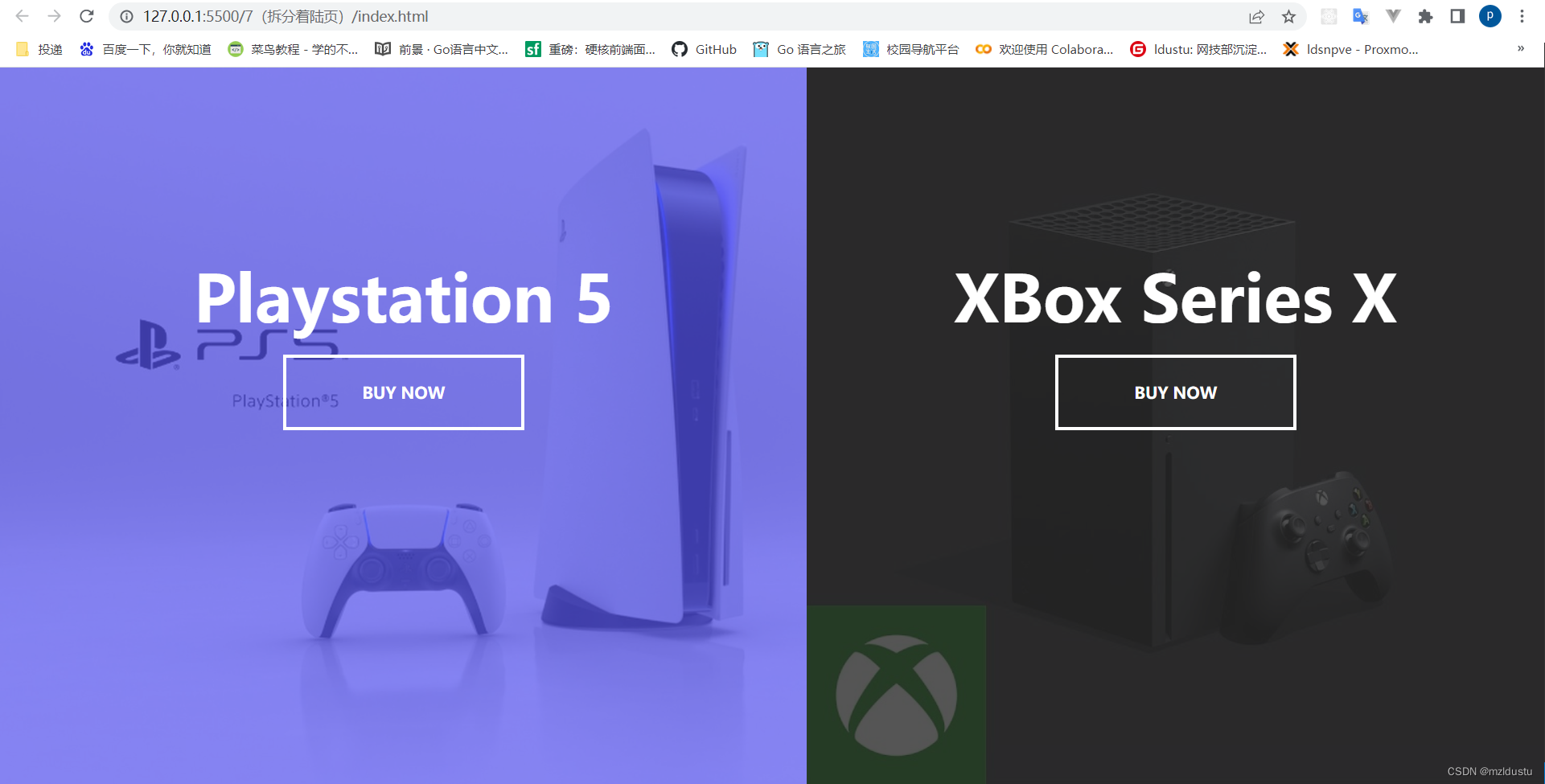1545x784 pixels.
Task: Select the URL in the address bar
Action: (286, 16)
